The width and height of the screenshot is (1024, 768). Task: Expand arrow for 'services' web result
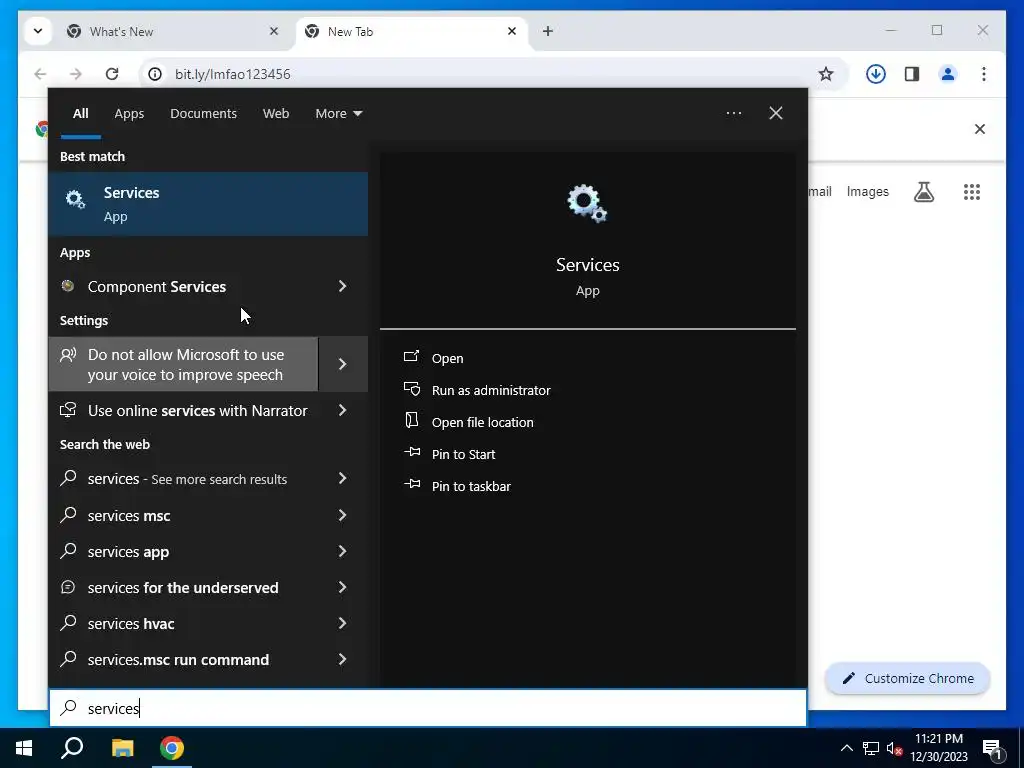point(343,479)
